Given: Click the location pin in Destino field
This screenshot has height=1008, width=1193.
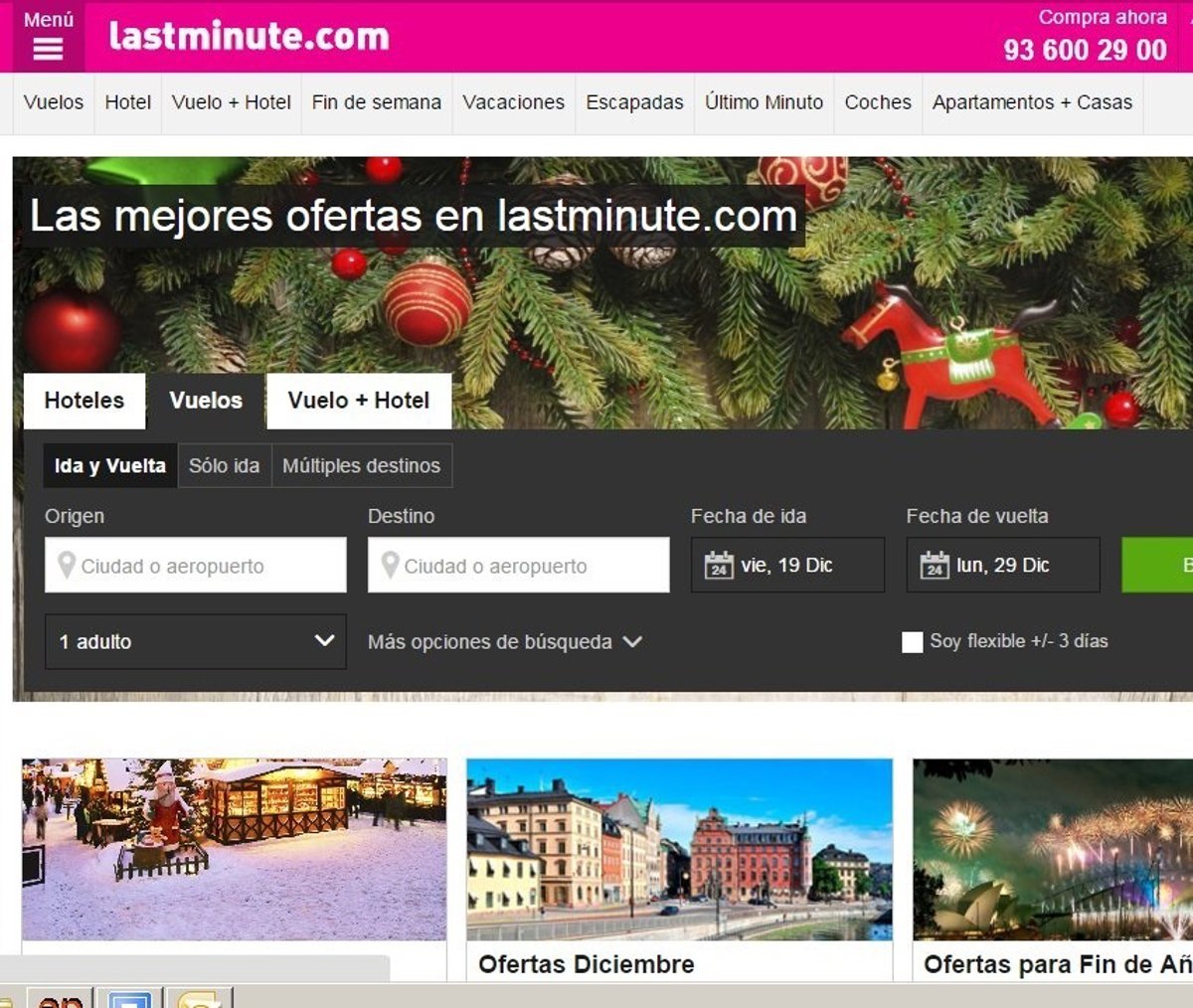Looking at the screenshot, I should [390, 565].
